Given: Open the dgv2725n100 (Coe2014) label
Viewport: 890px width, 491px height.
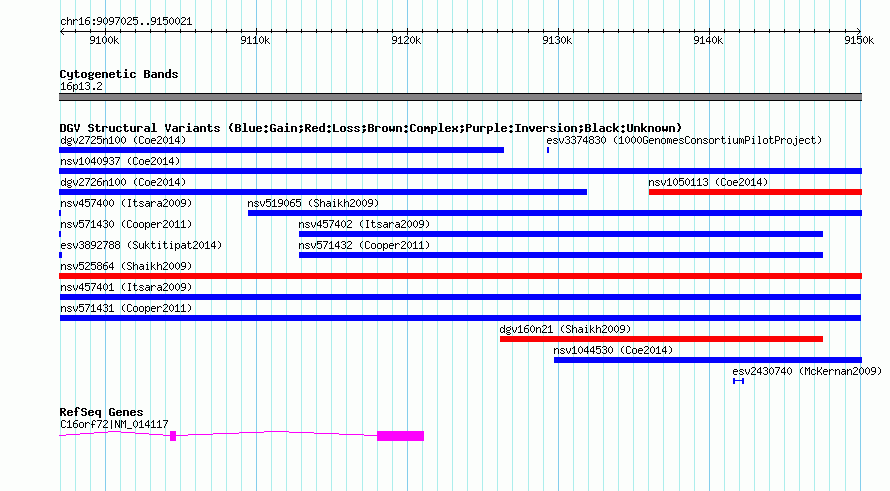Looking at the screenshot, I should [x=123, y=140].
